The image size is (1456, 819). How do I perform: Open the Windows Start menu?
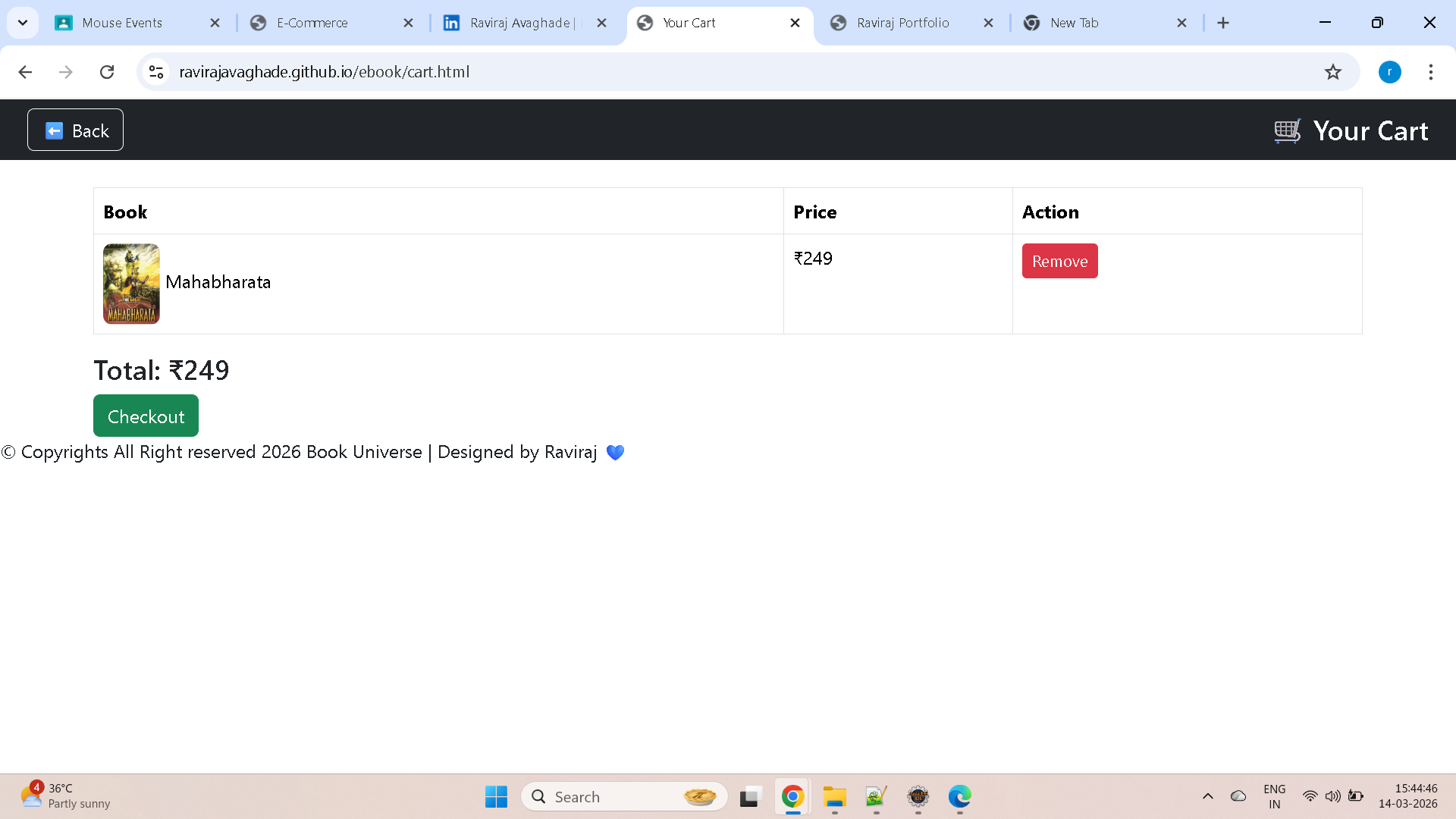496,796
